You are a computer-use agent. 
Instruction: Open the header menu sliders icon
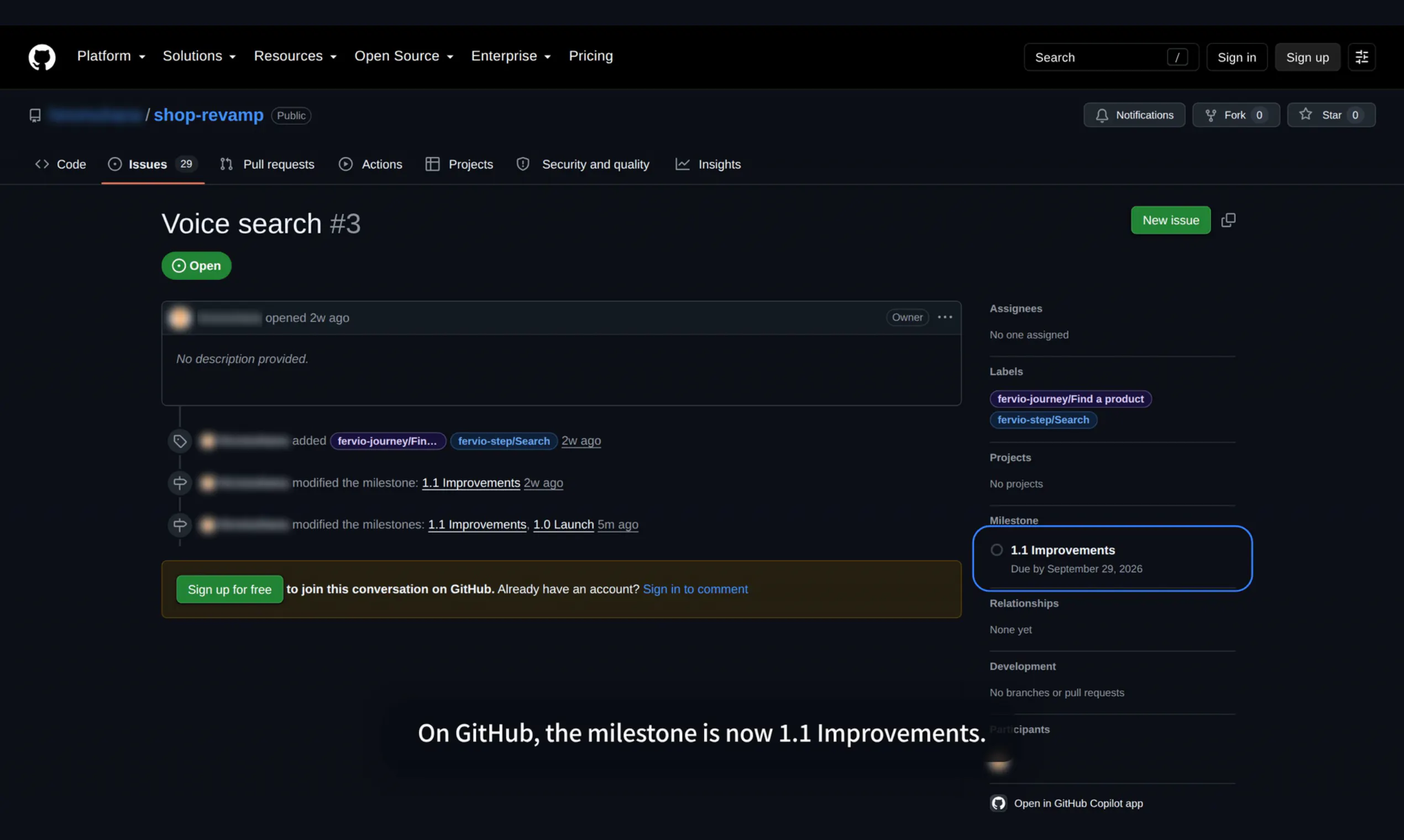coord(1361,57)
